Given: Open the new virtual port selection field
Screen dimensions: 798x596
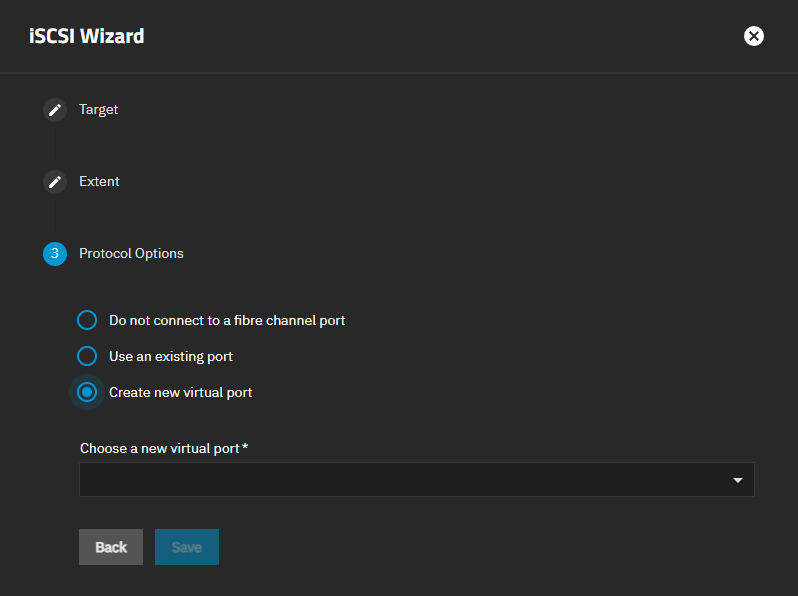Looking at the screenshot, I should [400, 480].
